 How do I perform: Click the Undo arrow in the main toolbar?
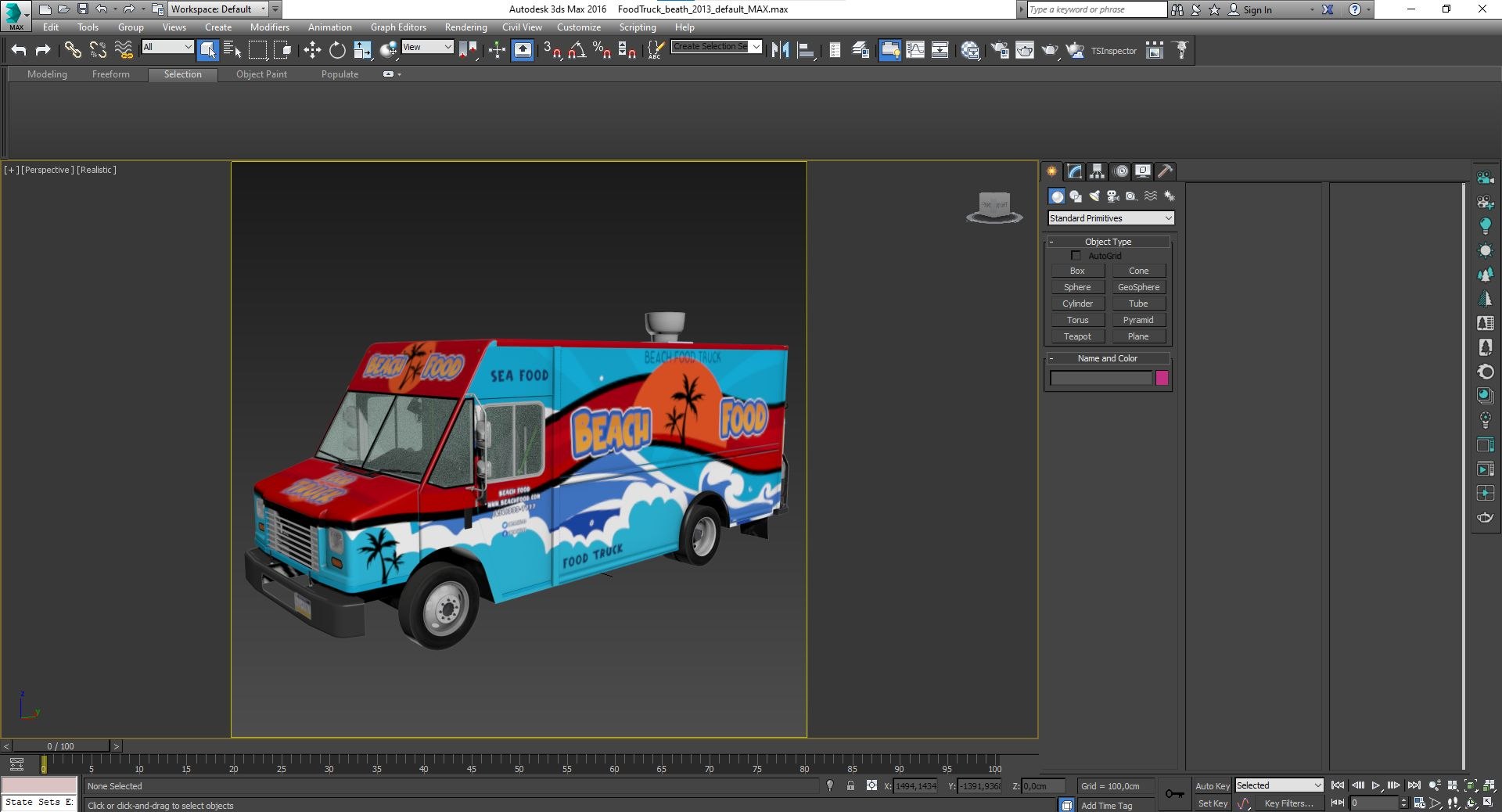19,51
